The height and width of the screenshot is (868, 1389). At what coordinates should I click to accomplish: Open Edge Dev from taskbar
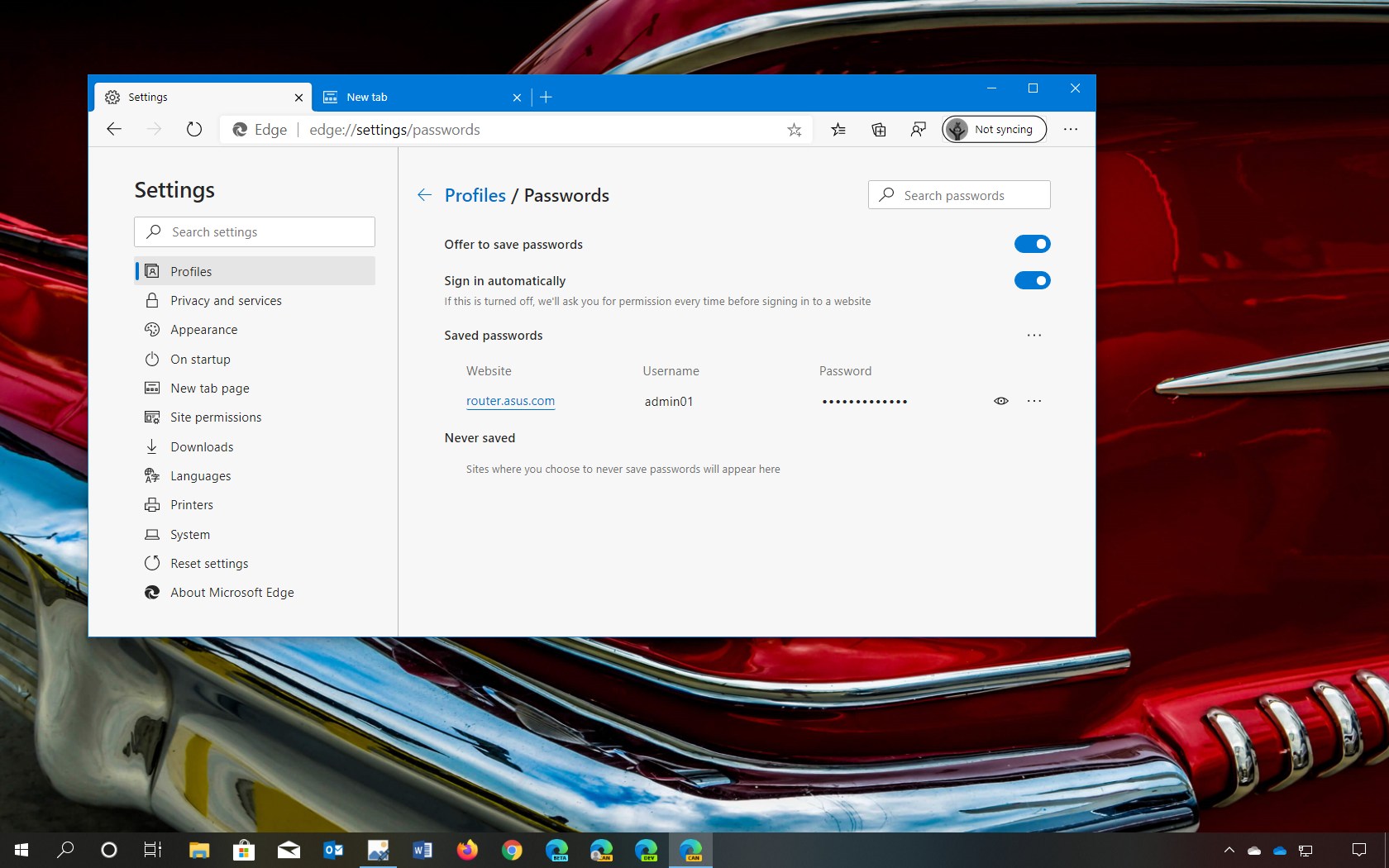tap(646, 850)
